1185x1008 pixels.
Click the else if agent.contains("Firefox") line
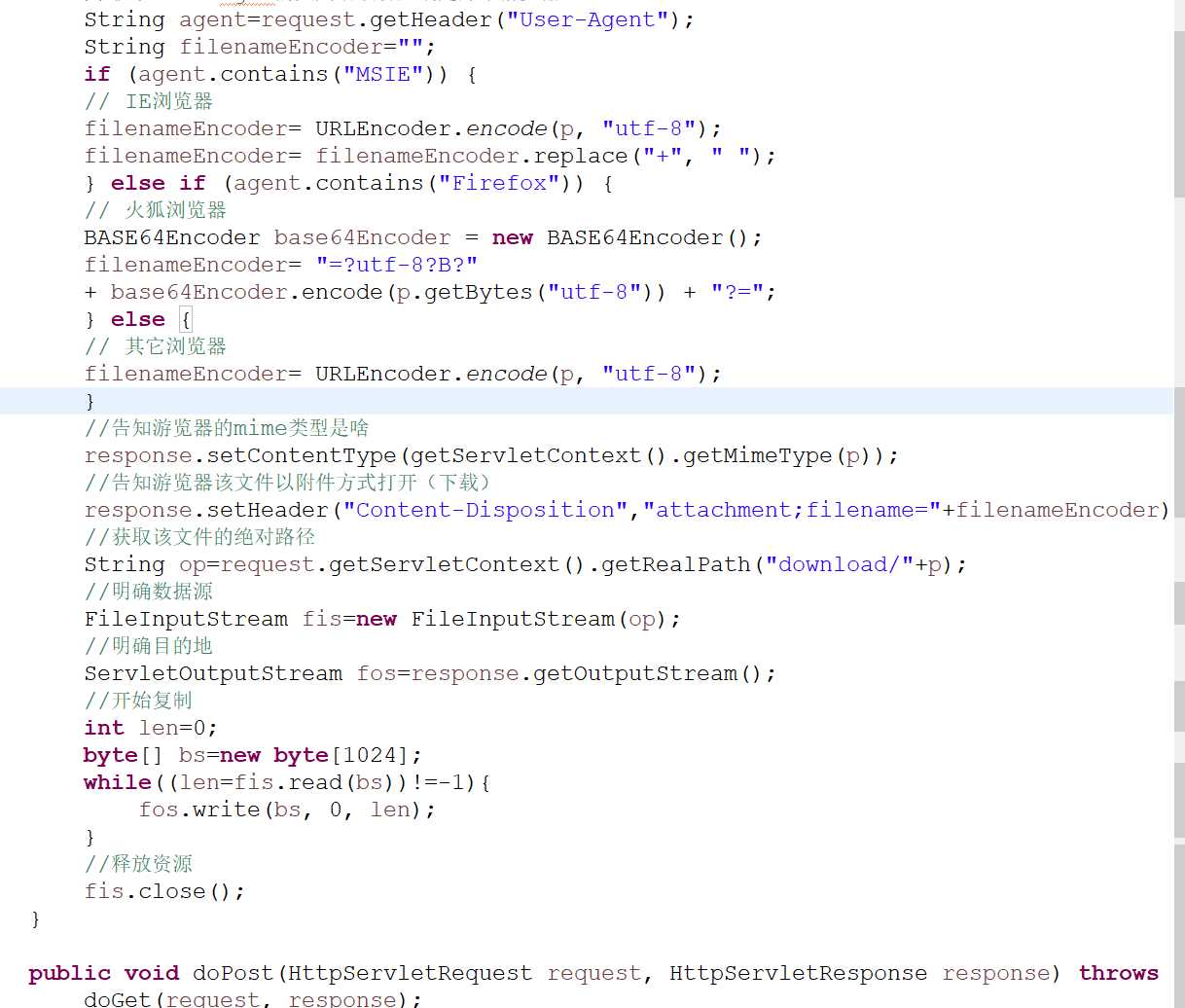click(x=348, y=183)
